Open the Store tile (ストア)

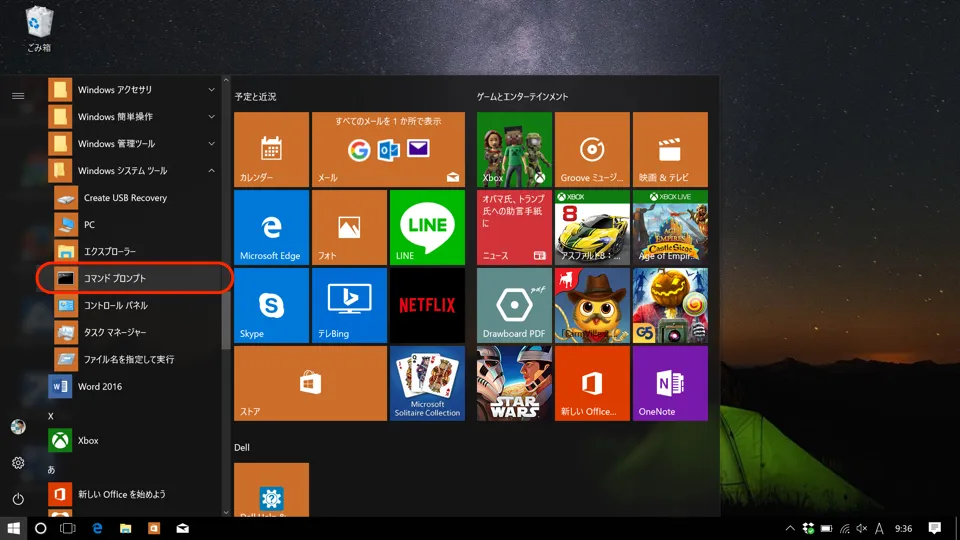310,383
